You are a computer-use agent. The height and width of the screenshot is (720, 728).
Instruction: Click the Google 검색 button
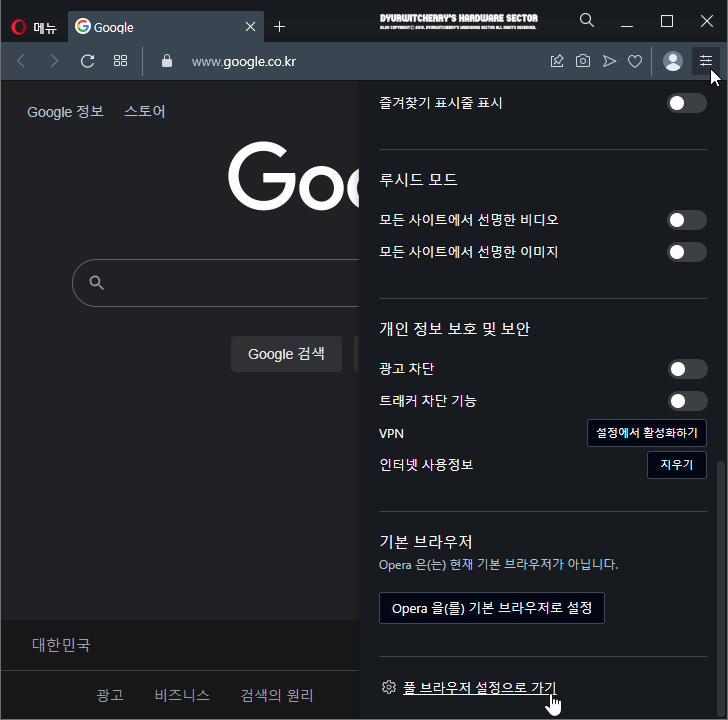pos(286,354)
